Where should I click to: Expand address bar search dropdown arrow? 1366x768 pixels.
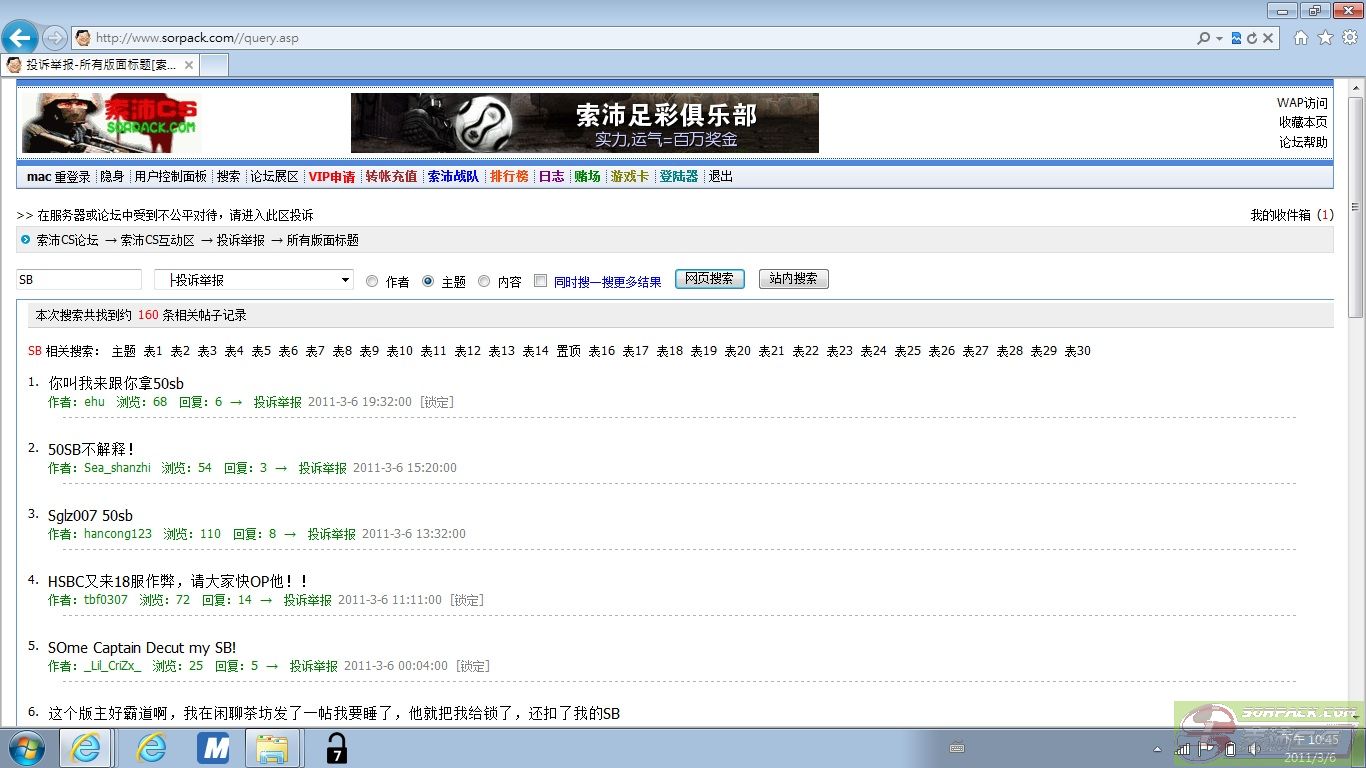(x=1219, y=39)
